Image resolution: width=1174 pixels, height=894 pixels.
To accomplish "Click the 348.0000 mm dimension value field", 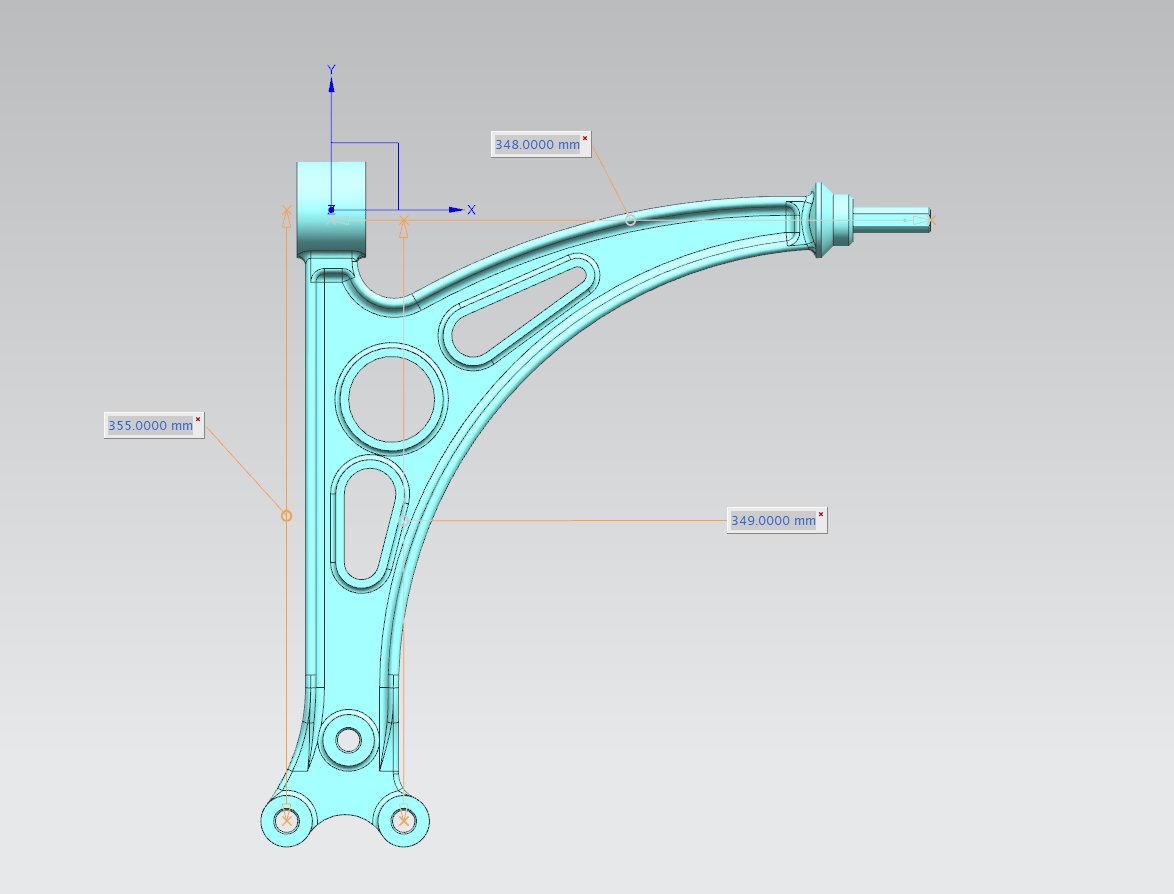I will [537, 145].
